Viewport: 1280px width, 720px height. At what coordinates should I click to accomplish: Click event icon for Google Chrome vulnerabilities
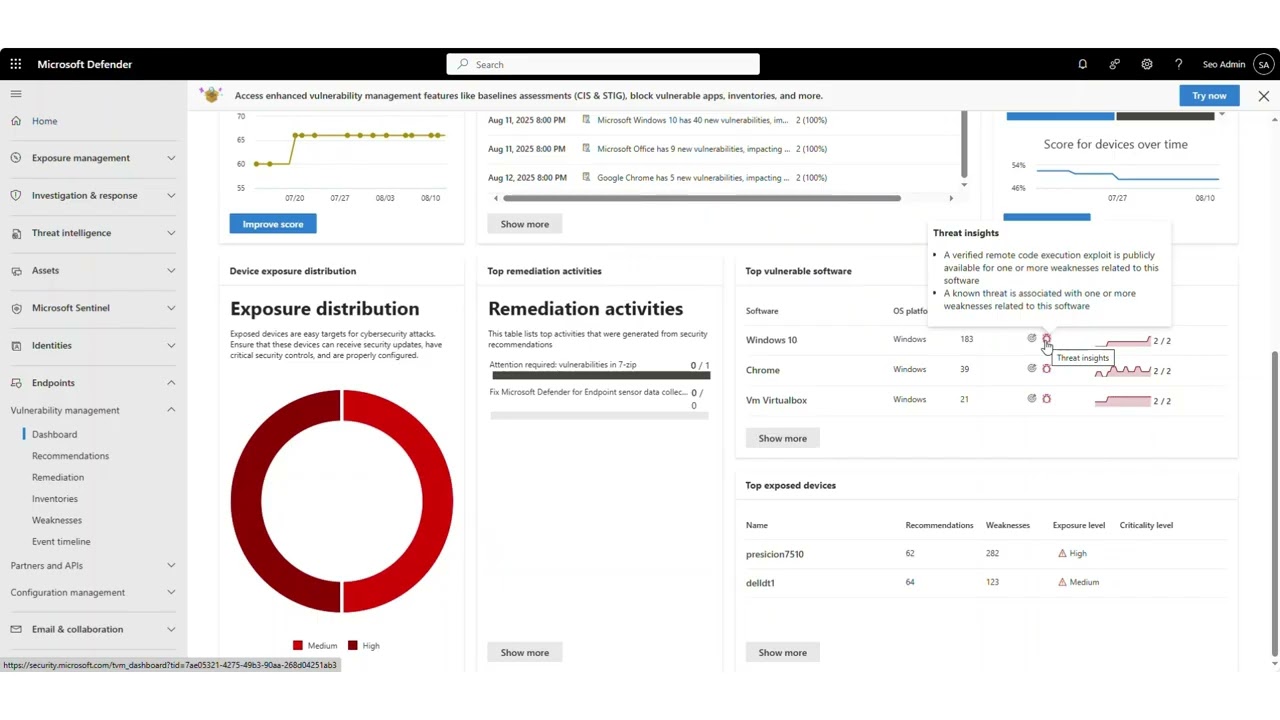[586, 177]
